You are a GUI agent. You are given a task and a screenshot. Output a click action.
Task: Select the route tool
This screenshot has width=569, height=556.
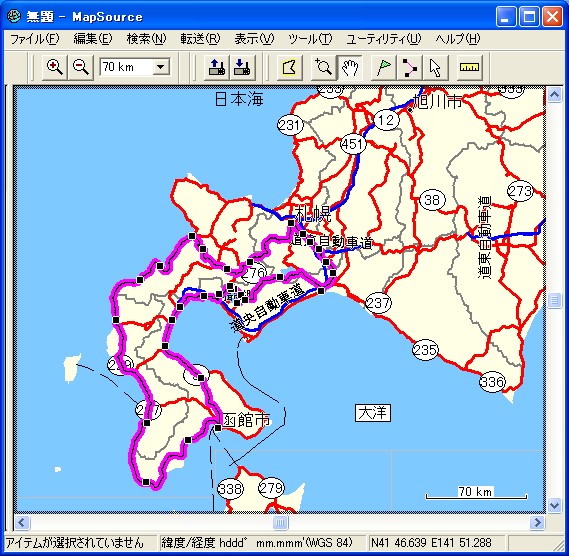[409, 68]
